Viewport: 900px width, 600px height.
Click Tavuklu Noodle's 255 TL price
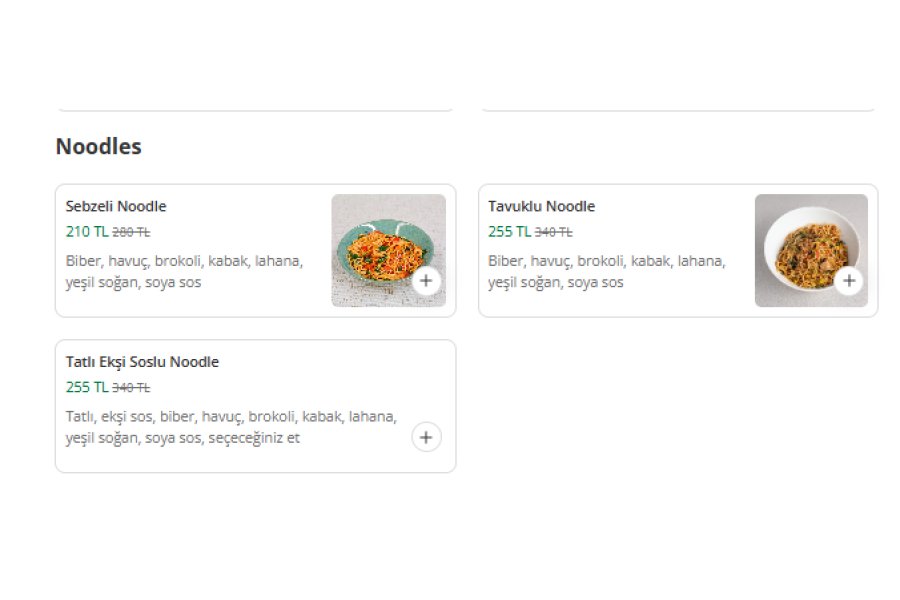click(x=509, y=231)
